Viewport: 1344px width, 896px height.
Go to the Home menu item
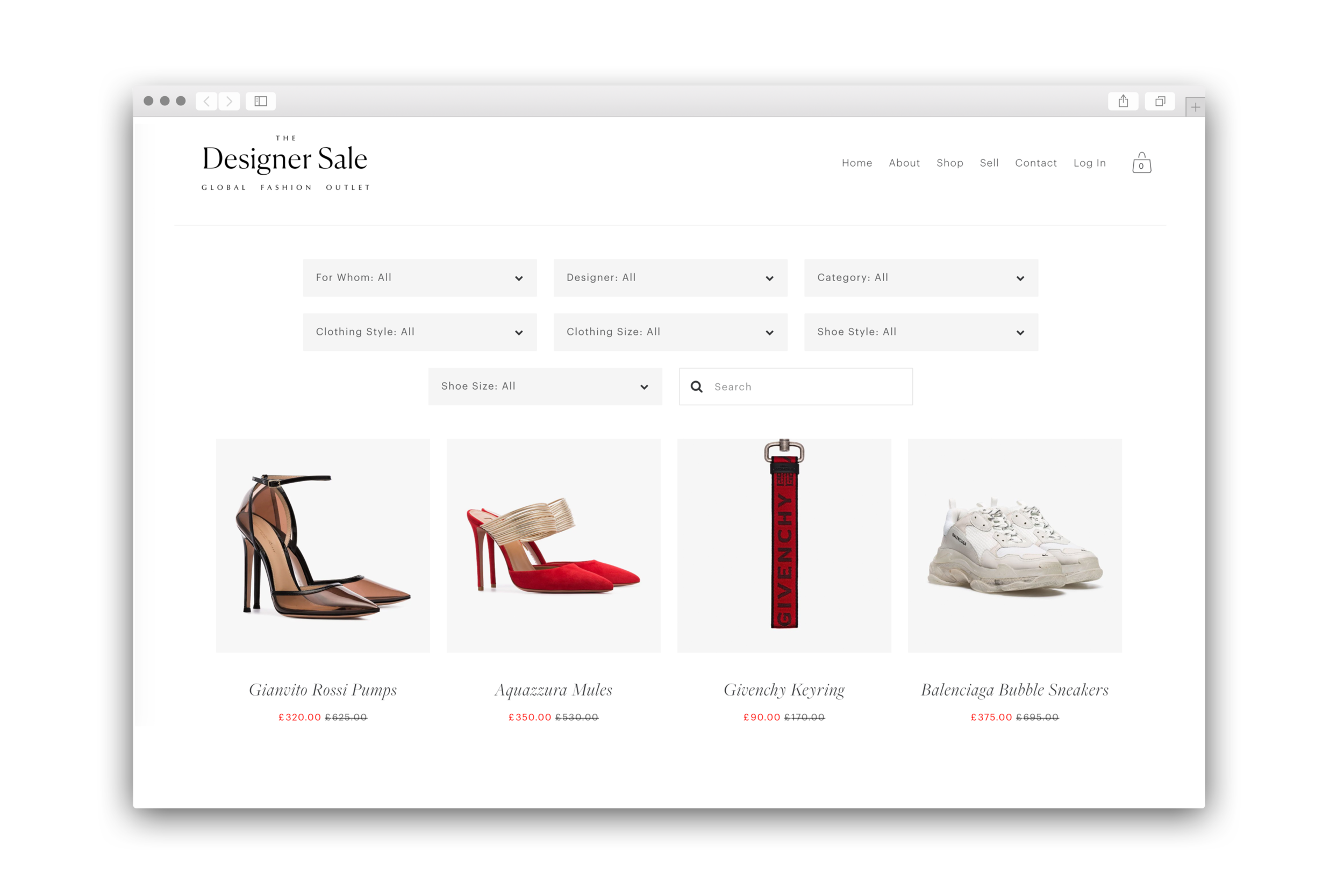pos(856,163)
